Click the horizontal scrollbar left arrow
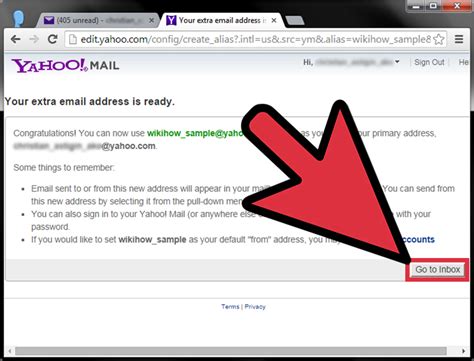Image resolution: width=474 pixels, height=361 pixels. (10, 351)
